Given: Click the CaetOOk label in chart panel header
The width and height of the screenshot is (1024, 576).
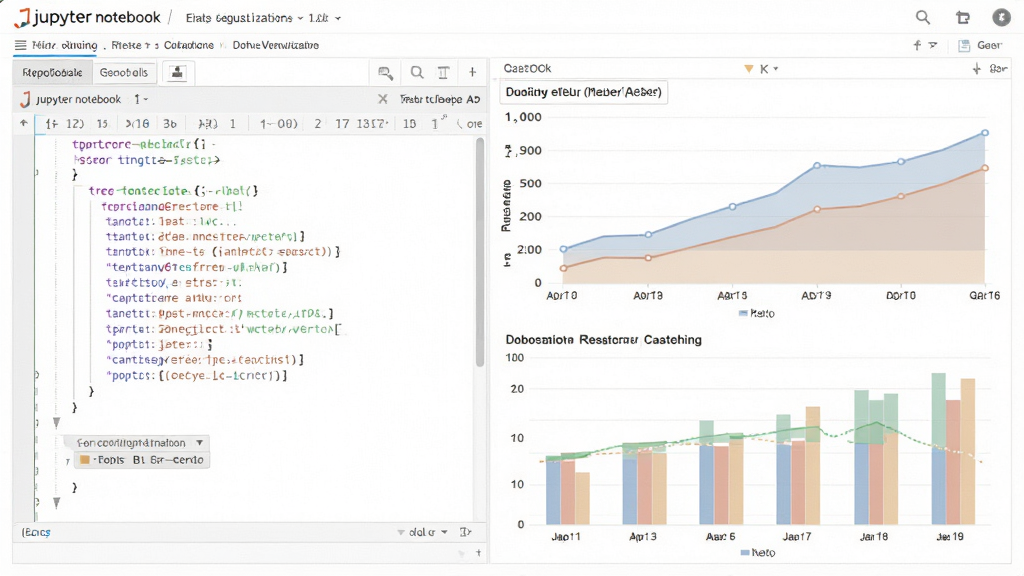Looking at the screenshot, I should (x=527, y=69).
